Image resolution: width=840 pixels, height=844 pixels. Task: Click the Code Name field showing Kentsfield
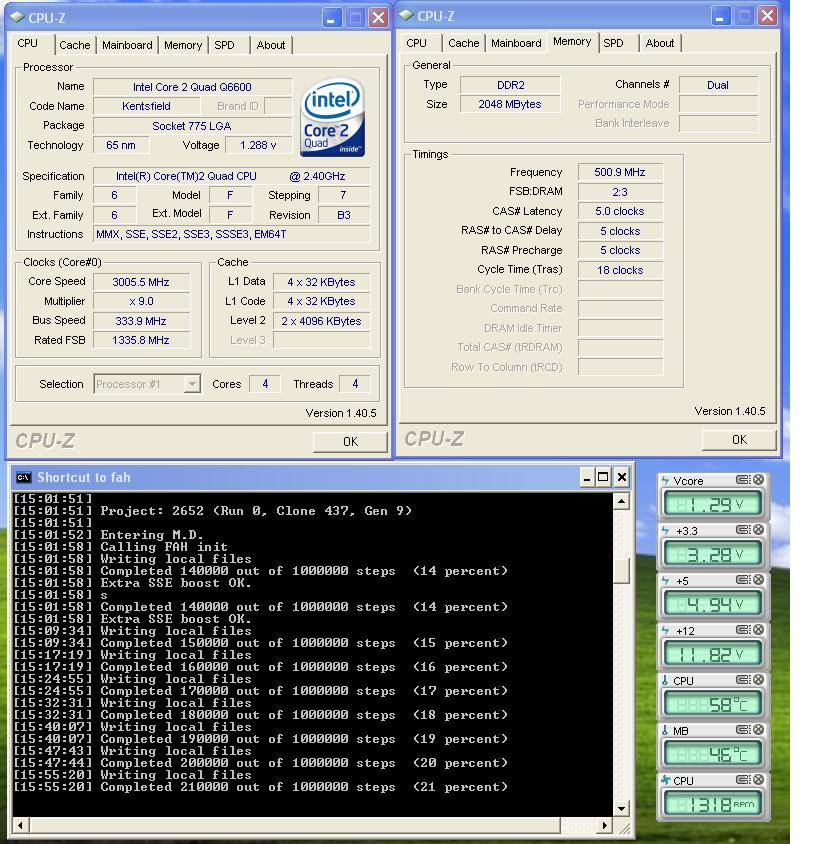[x=146, y=106]
